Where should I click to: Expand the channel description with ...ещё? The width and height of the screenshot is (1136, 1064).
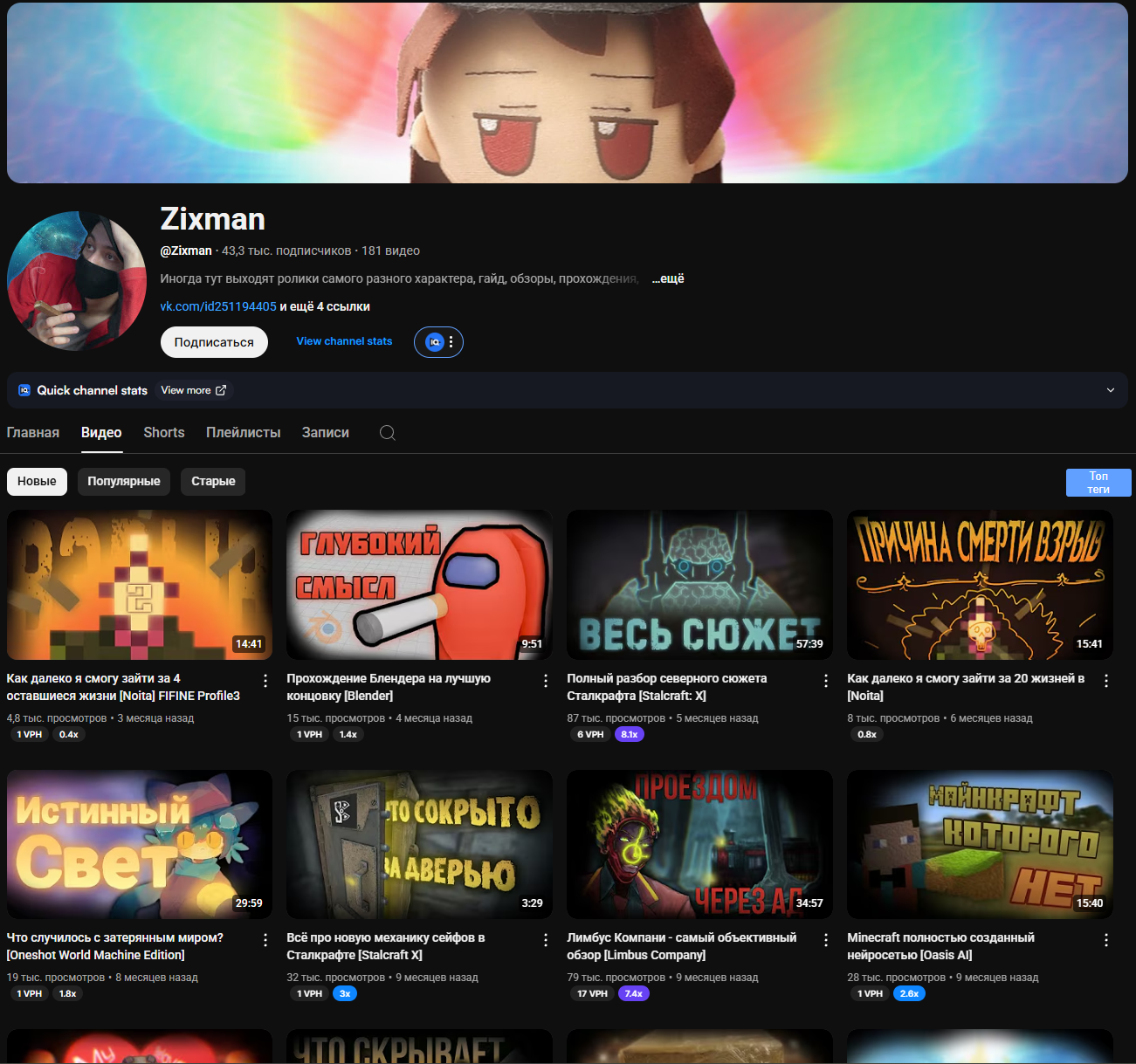coord(668,278)
